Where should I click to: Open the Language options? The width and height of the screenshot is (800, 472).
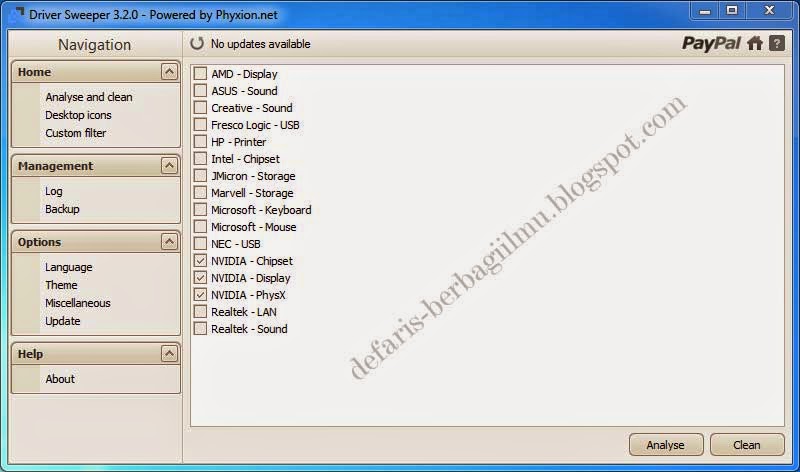click(x=68, y=267)
